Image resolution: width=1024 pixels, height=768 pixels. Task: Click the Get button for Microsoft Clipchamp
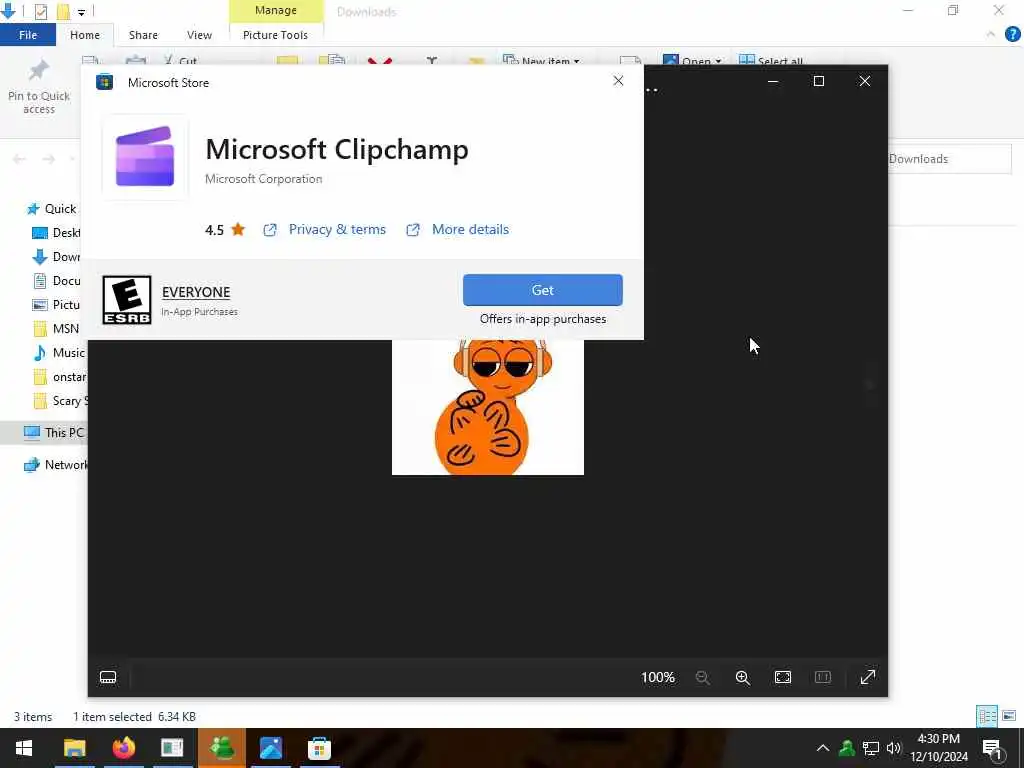pyautogui.click(x=542, y=290)
